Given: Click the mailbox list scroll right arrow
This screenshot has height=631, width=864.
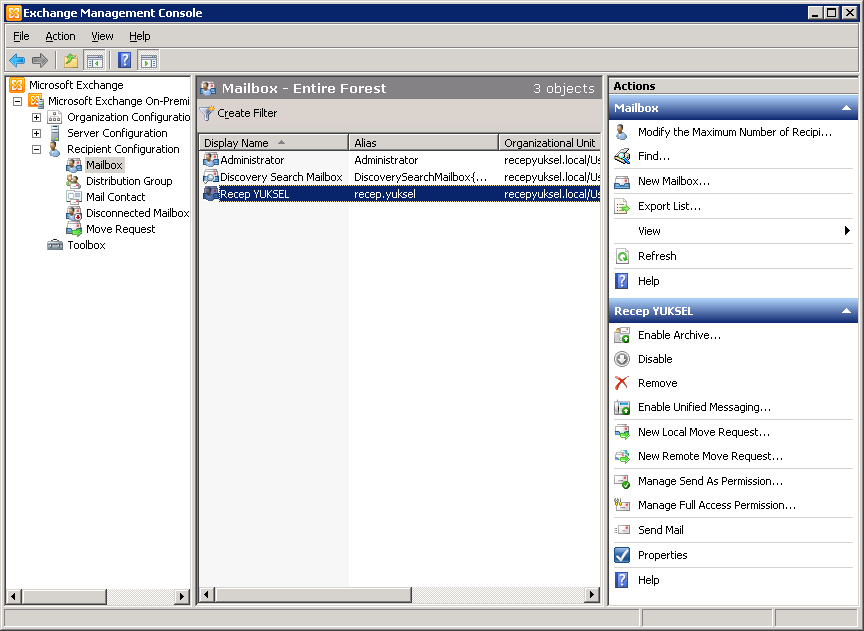Looking at the screenshot, I should coord(592,595).
